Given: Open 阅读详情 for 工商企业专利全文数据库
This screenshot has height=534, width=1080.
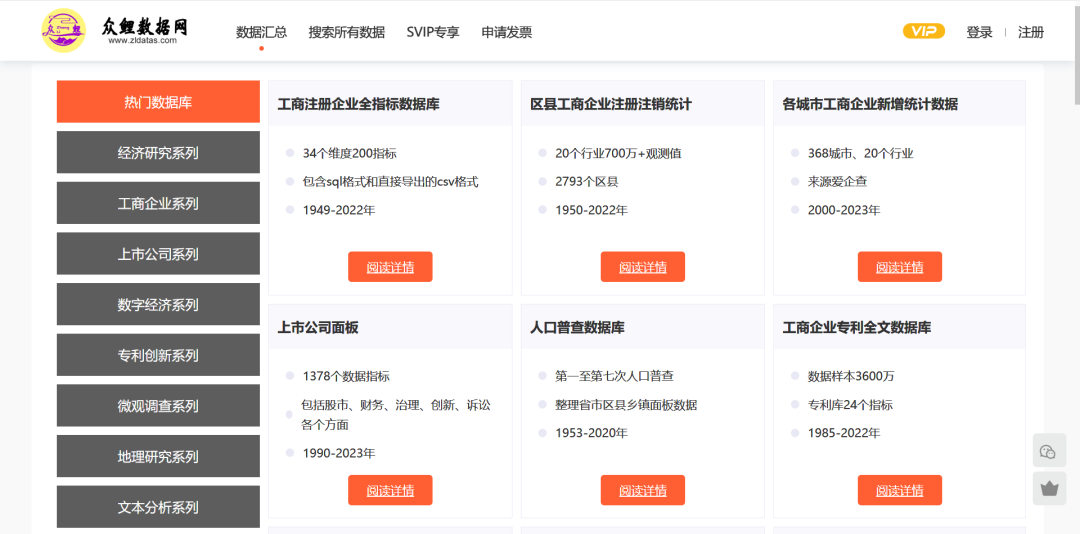Looking at the screenshot, I should (x=899, y=490).
